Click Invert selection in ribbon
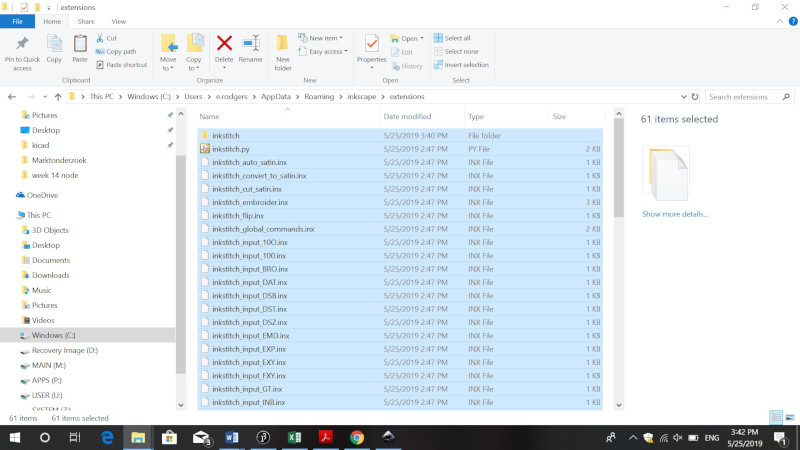The height and width of the screenshot is (450, 800). 461,65
